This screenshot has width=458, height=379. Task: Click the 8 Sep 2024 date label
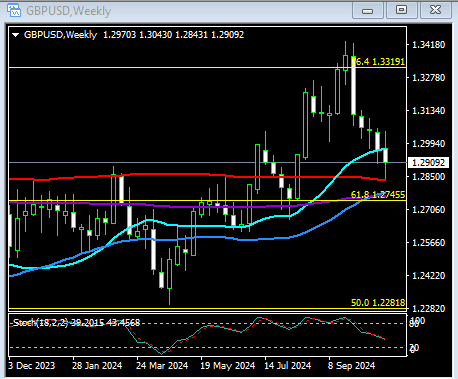click(x=351, y=366)
